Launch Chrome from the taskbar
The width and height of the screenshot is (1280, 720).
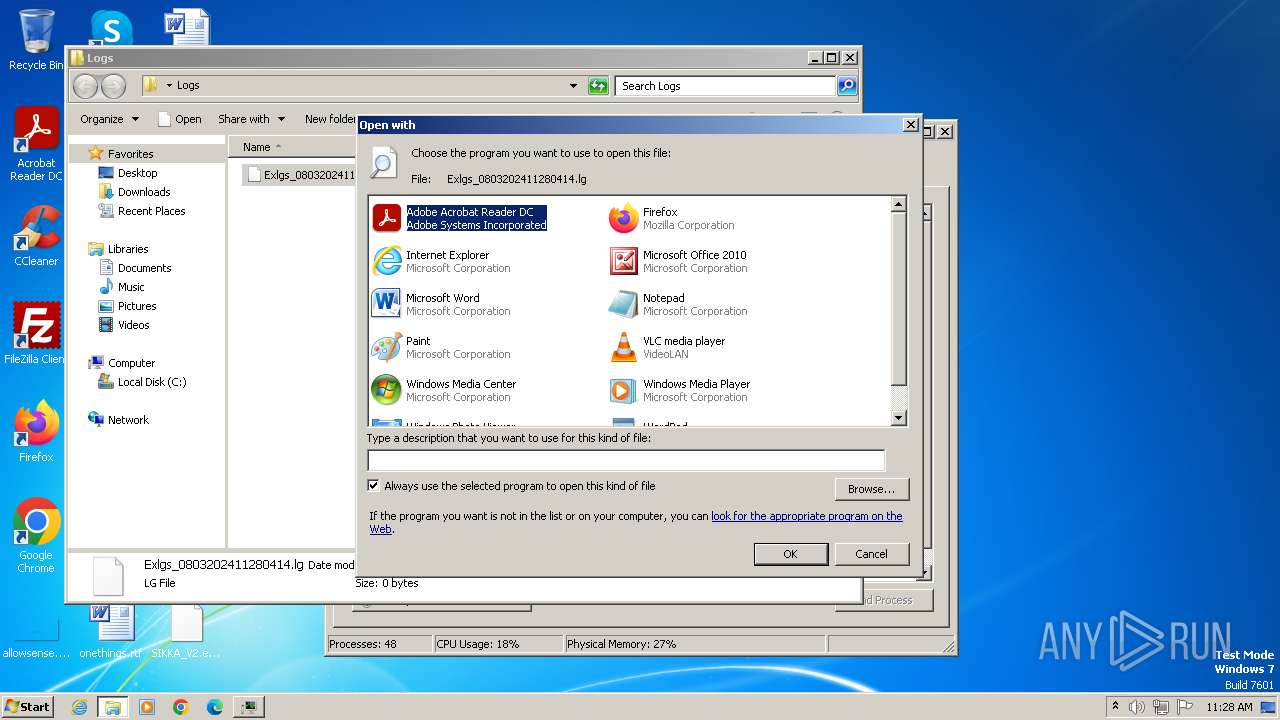pos(181,707)
